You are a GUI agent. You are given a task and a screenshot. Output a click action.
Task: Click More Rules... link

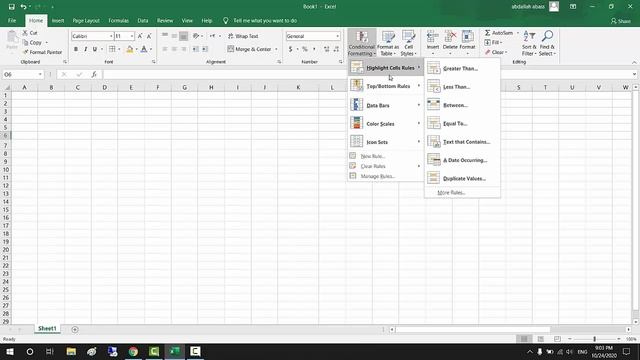451,193
